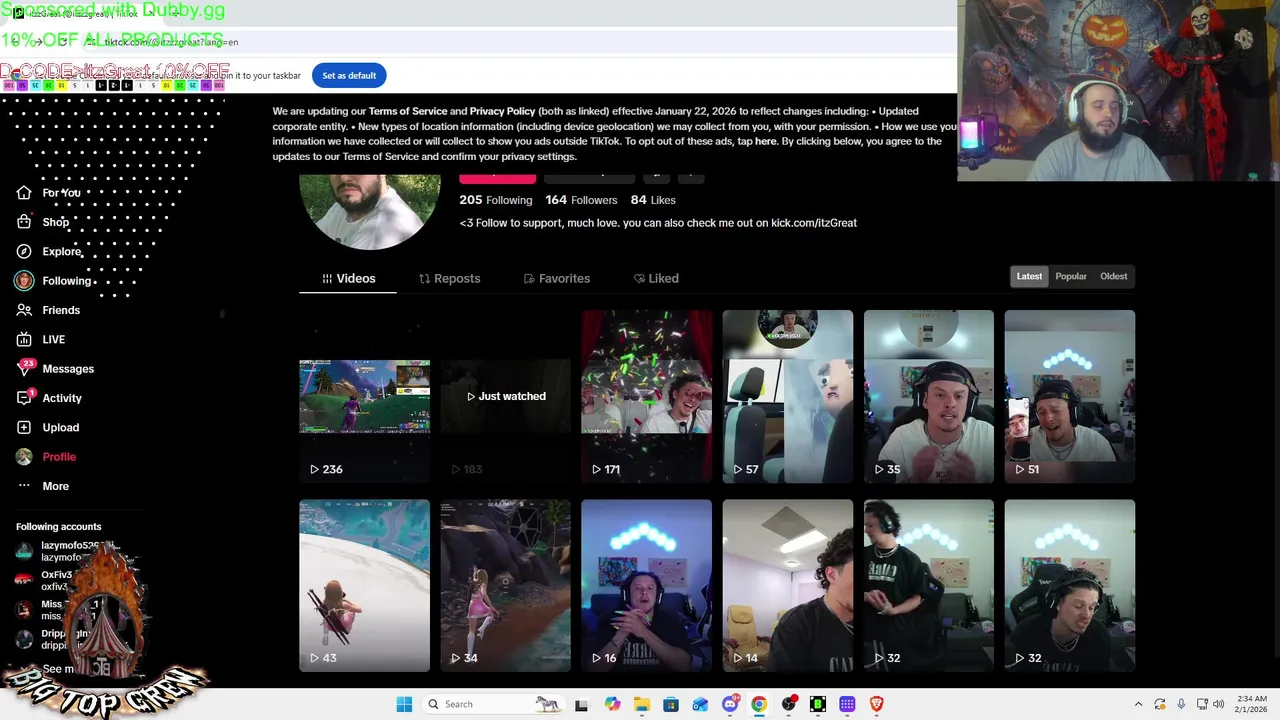Open the Just watched video

tap(505, 396)
